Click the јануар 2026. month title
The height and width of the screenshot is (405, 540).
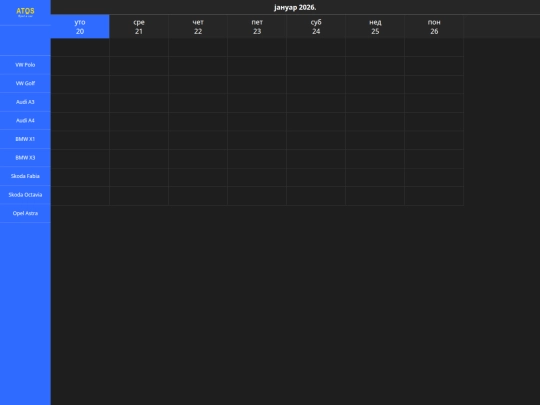295,7
